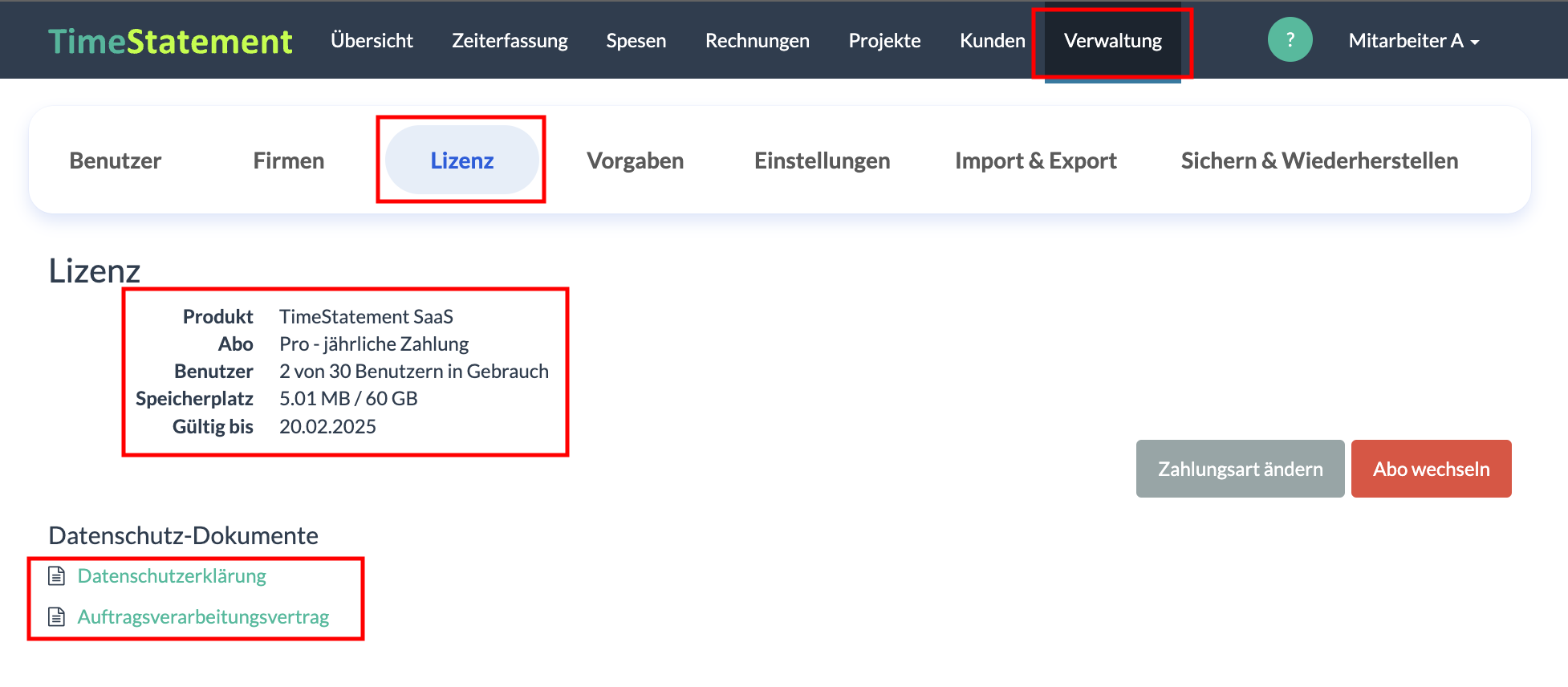This screenshot has height=687, width=1568.
Task: Open the Spesen menu item
Action: [x=636, y=41]
